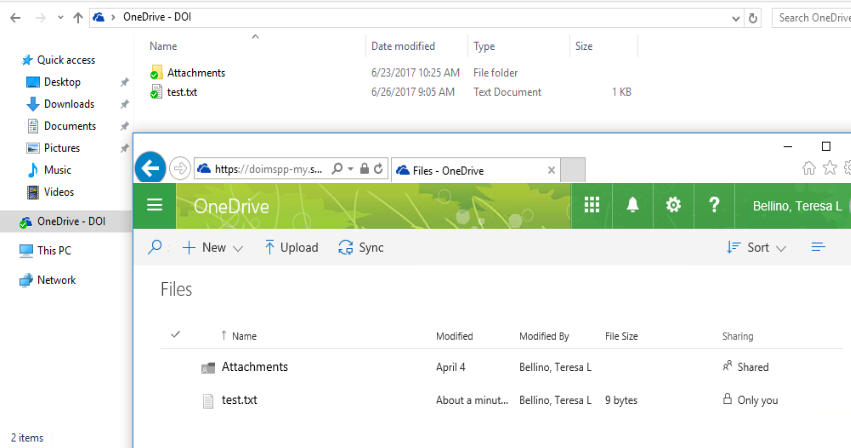The image size is (851, 448).
Task: Open test.txt in OneDrive web
Action: [239, 400]
